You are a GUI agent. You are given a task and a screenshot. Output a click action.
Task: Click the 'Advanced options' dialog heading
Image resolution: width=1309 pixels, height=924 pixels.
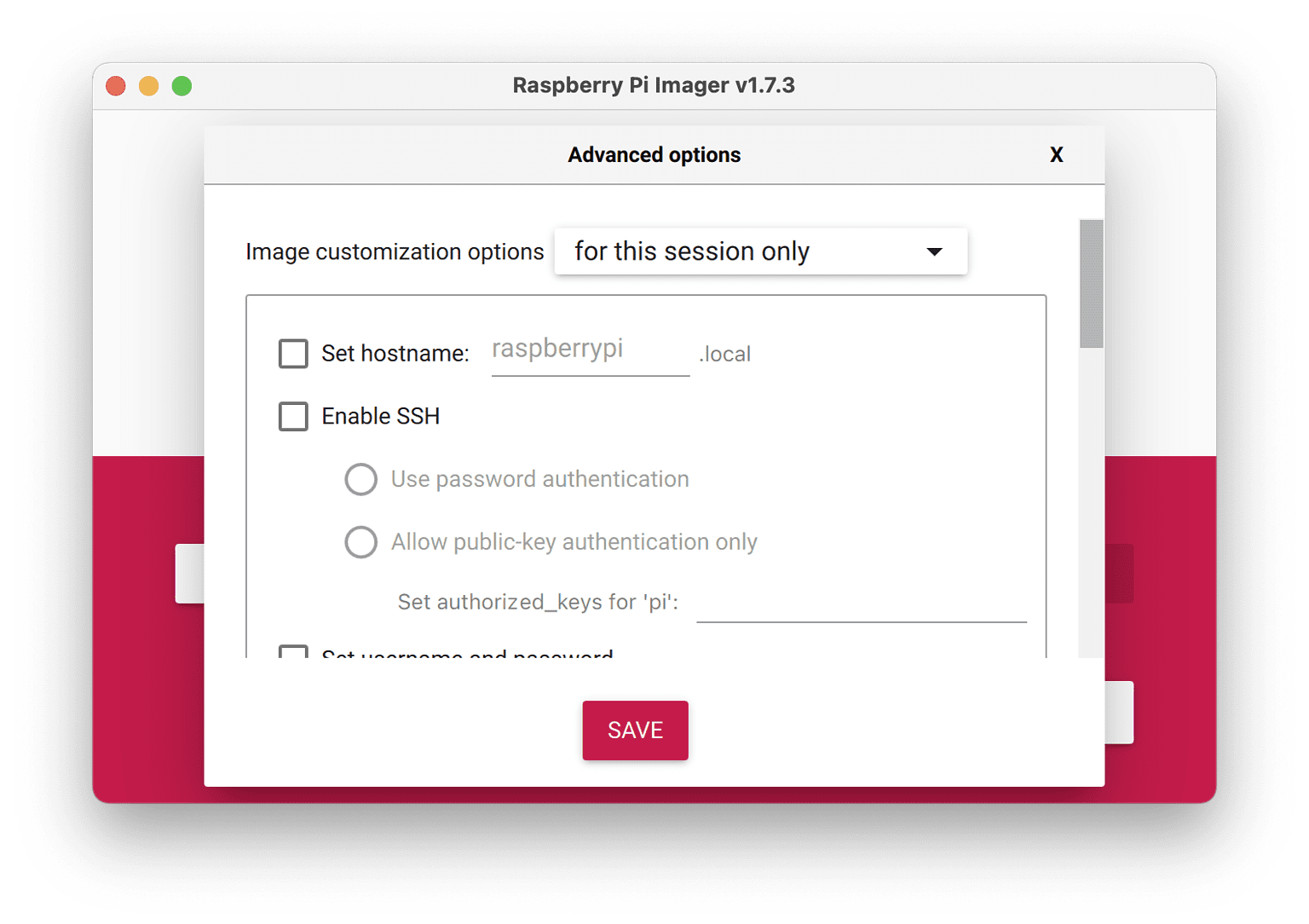[x=654, y=155]
